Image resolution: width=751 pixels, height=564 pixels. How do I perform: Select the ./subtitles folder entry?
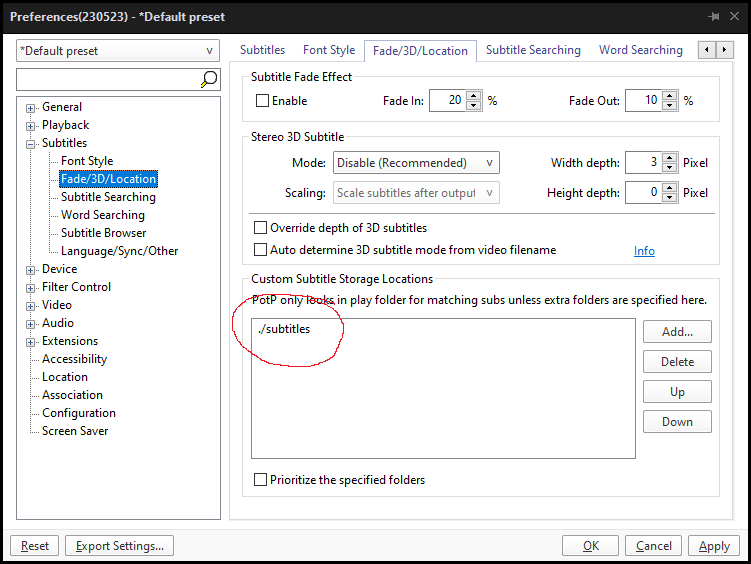(284, 329)
